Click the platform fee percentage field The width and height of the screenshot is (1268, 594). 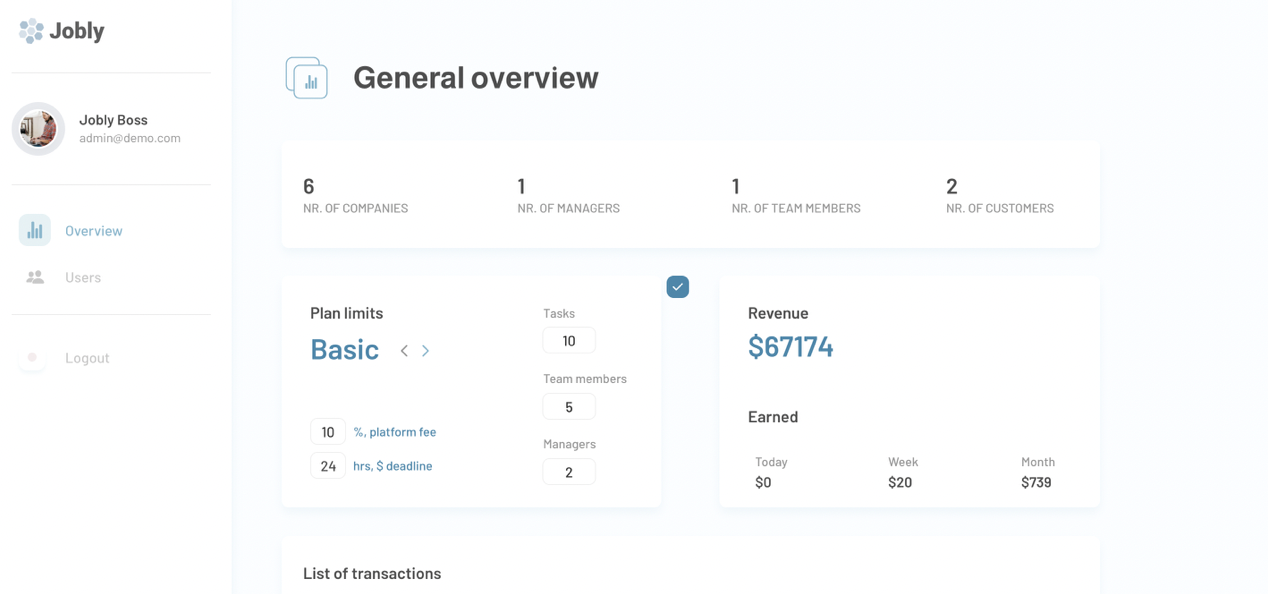point(328,432)
